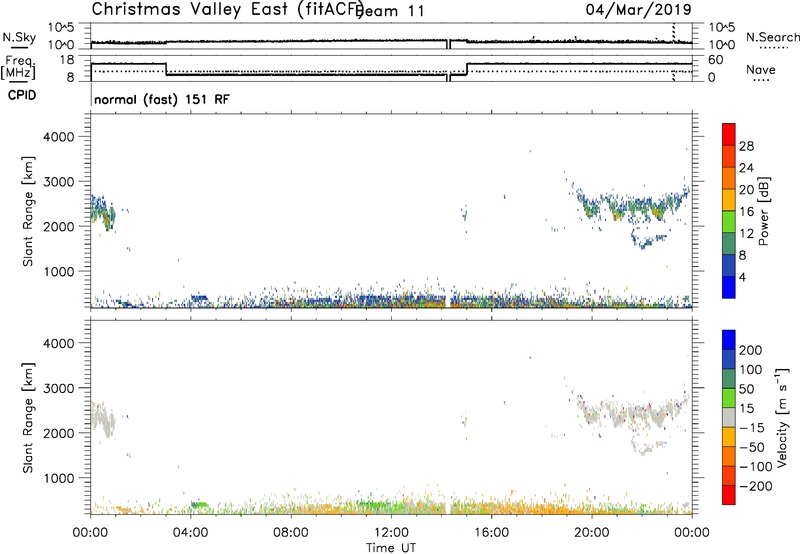The width and height of the screenshot is (800, 554).
Task: Click the 'Nave' legend label
Action: [761, 69]
